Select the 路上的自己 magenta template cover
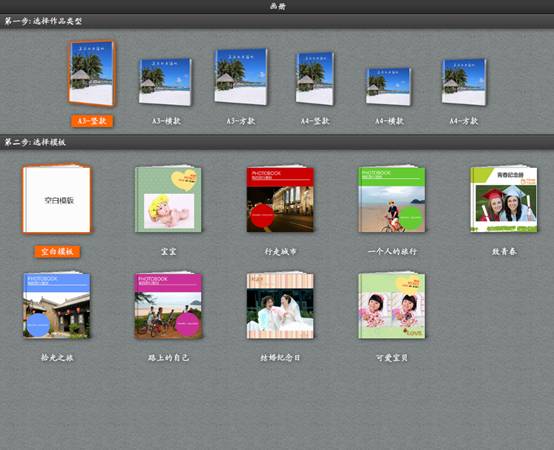554x450 pixels. pyautogui.click(x=168, y=305)
